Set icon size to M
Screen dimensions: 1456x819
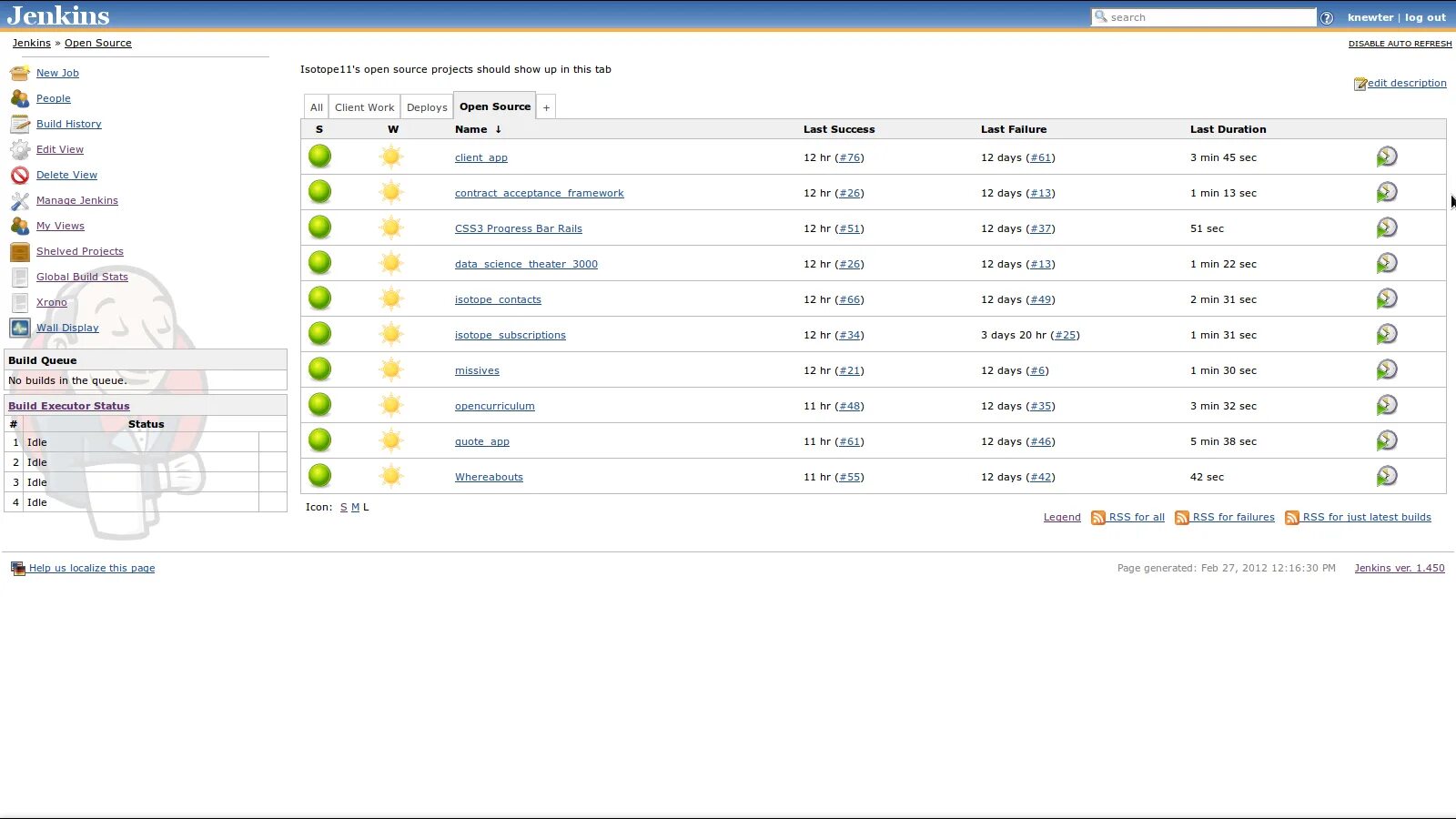(355, 507)
